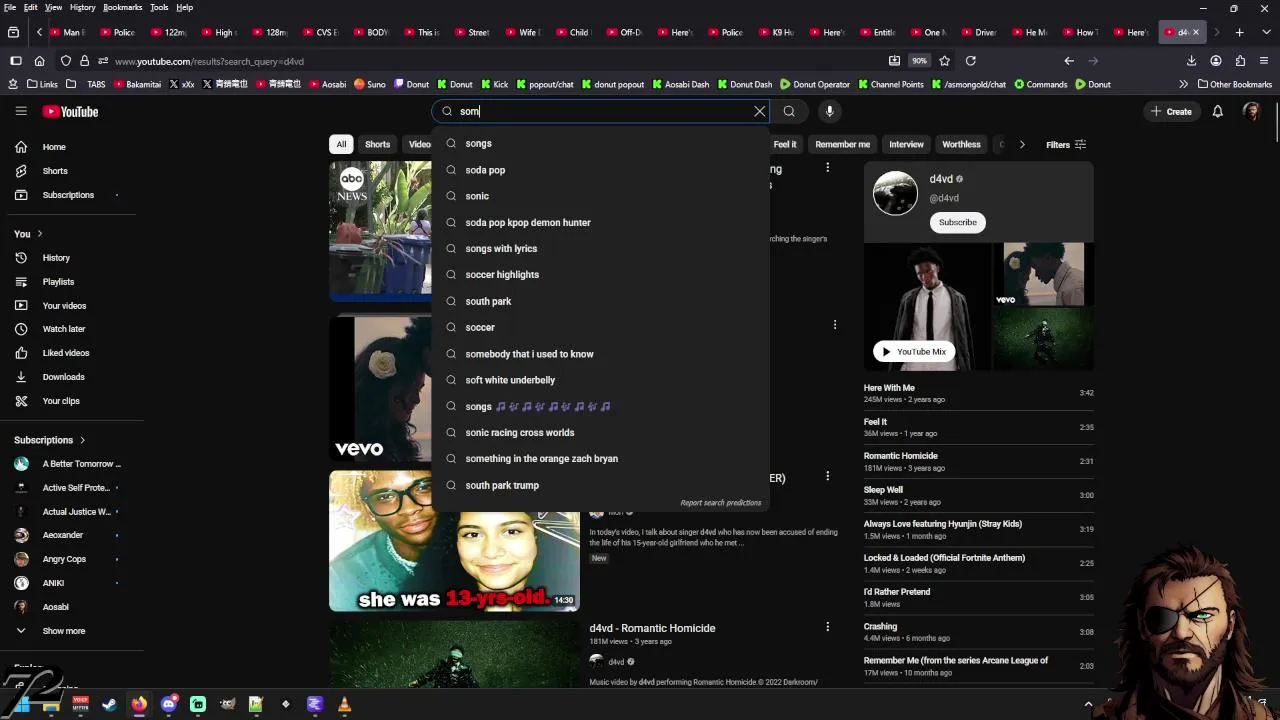Screen dimensions: 1280x720
Task: Select the Remember me filter chip
Action: click(x=842, y=144)
